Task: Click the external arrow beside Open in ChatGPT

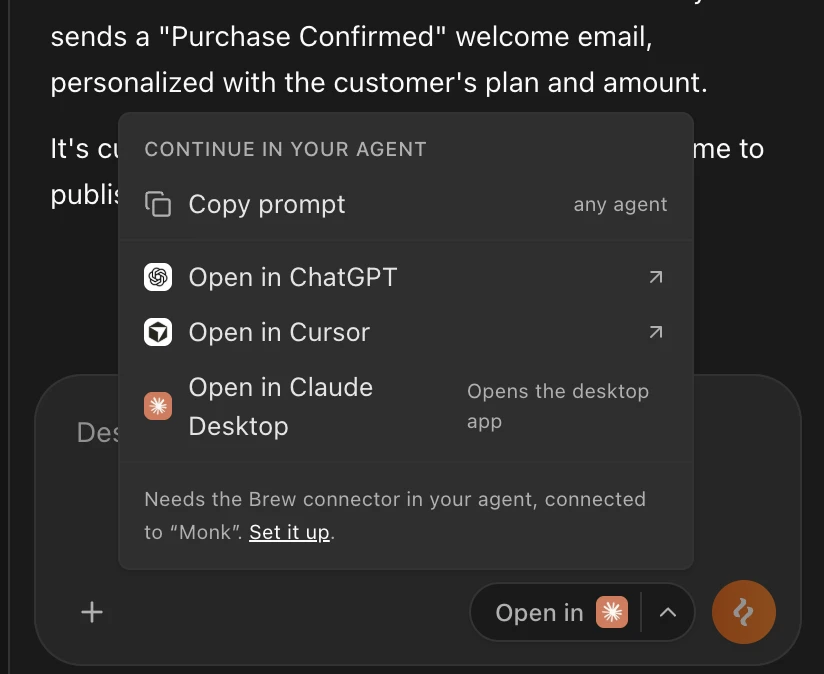Action: 655,277
